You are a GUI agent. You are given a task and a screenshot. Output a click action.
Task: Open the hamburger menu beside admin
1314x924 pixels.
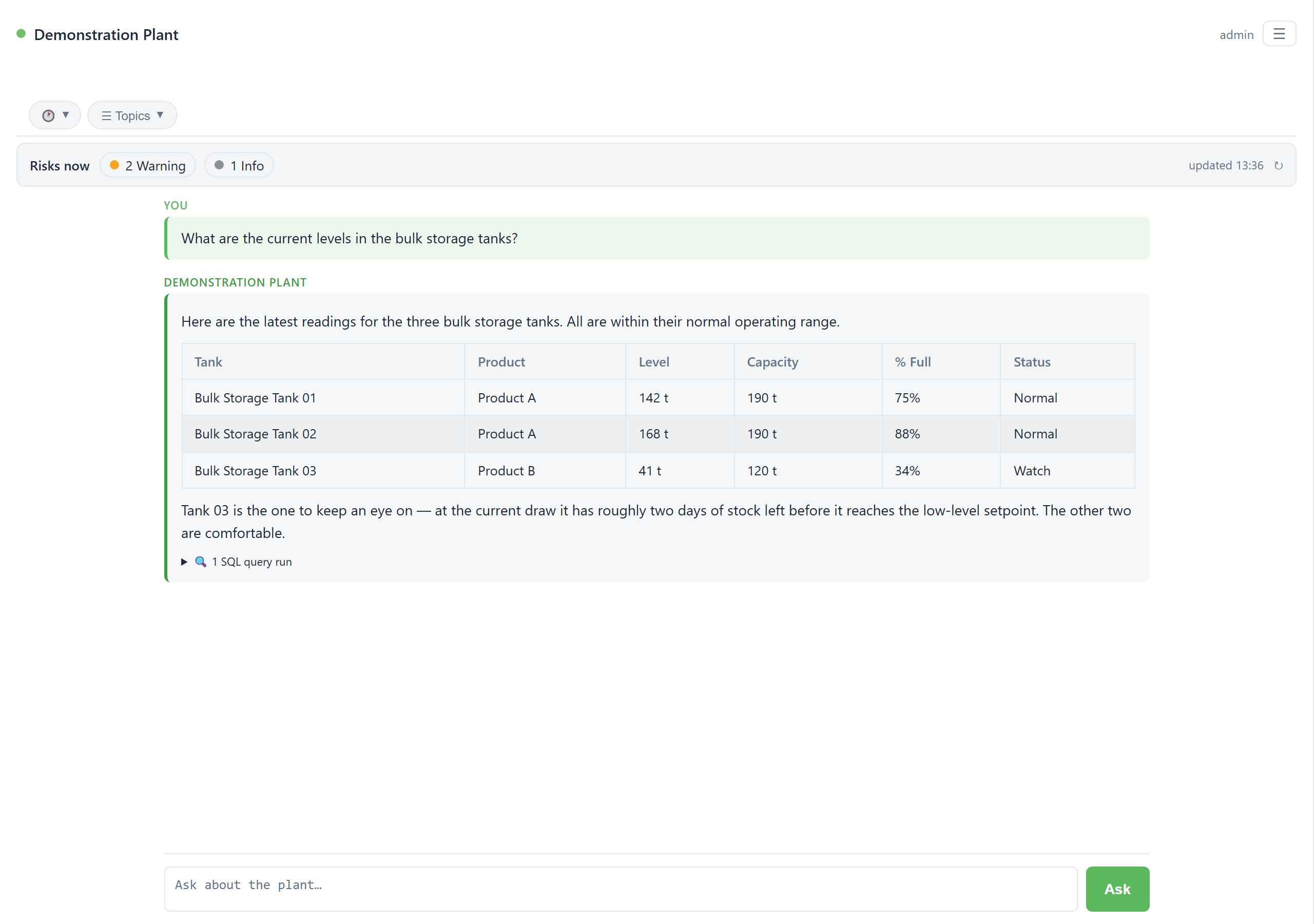pyautogui.click(x=1279, y=34)
